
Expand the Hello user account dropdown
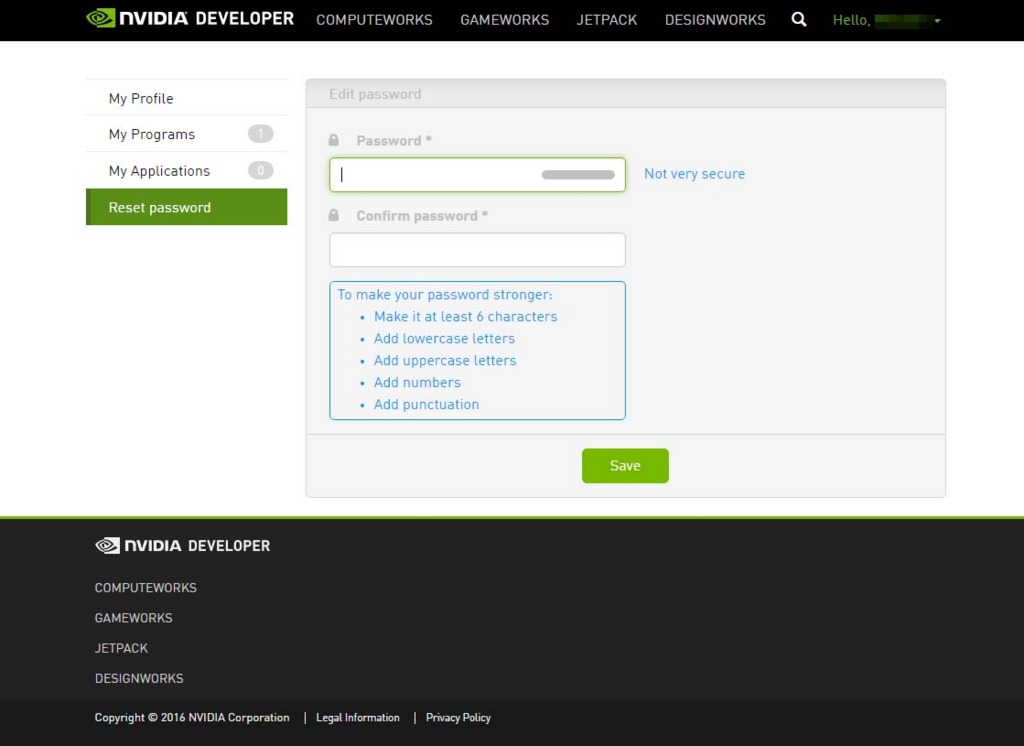[886, 20]
